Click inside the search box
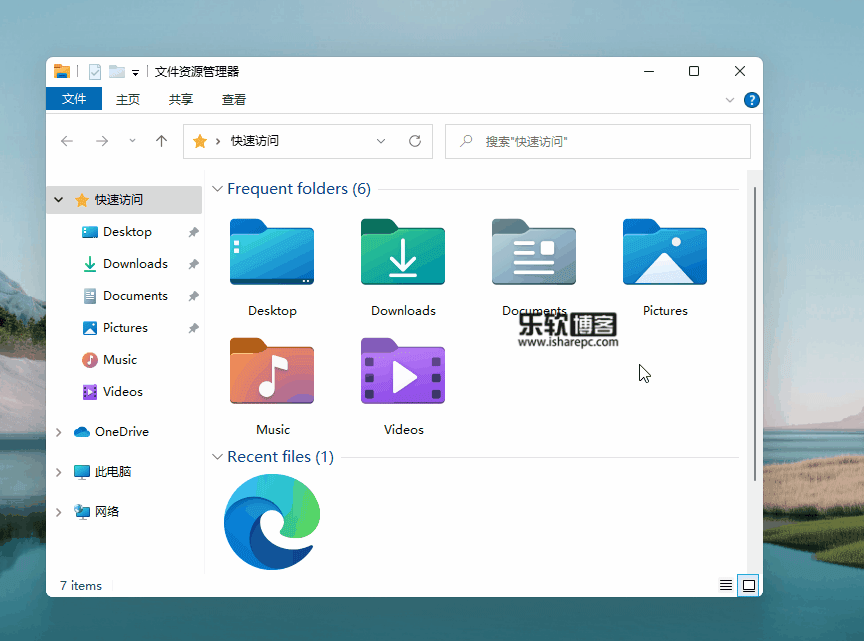 (x=598, y=141)
